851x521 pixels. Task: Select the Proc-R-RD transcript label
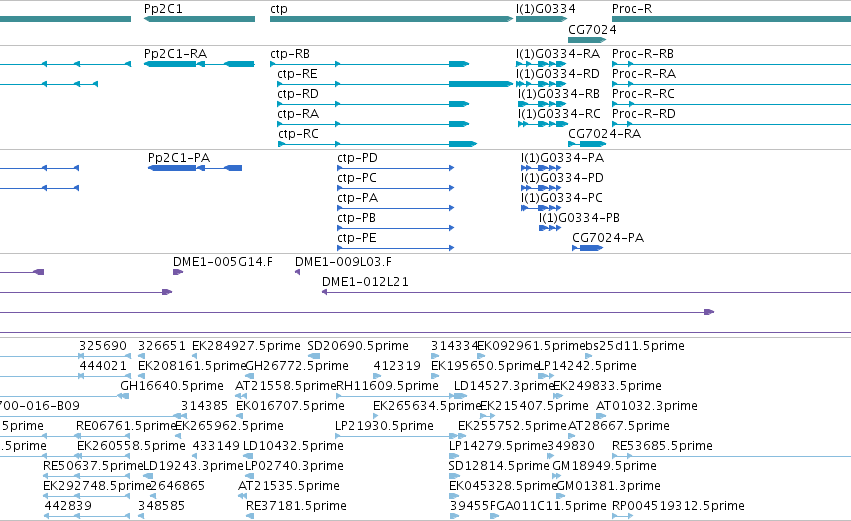tap(644, 114)
